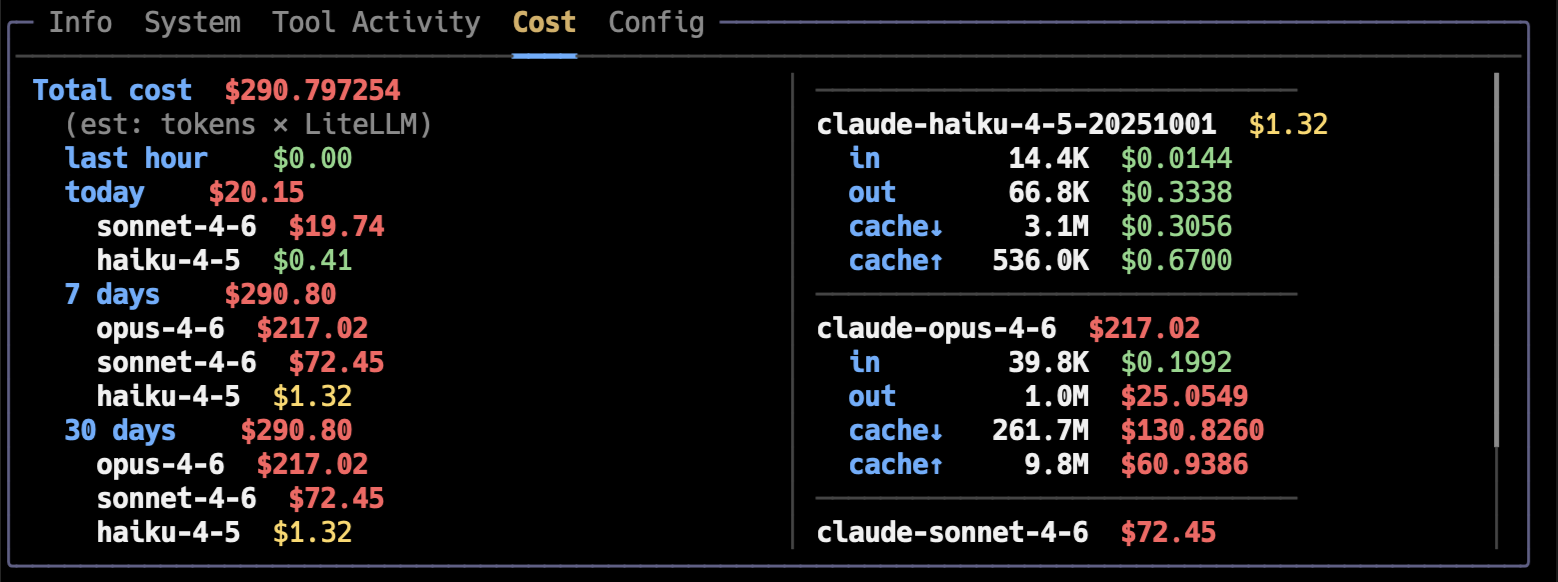1558x582 pixels.
Task: Switch to the Info tab
Action: [x=80, y=22]
